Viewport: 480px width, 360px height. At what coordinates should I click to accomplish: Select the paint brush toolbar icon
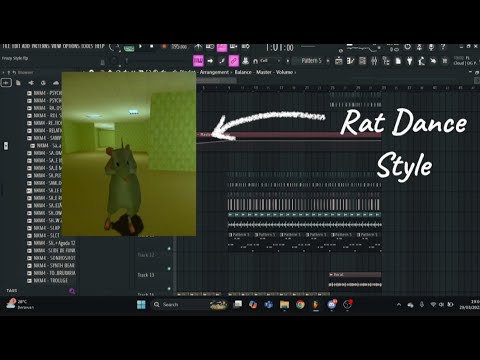[222, 61]
